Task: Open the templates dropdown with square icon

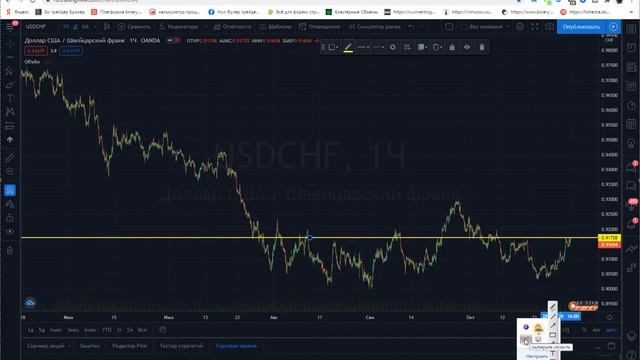Action: click(333, 47)
